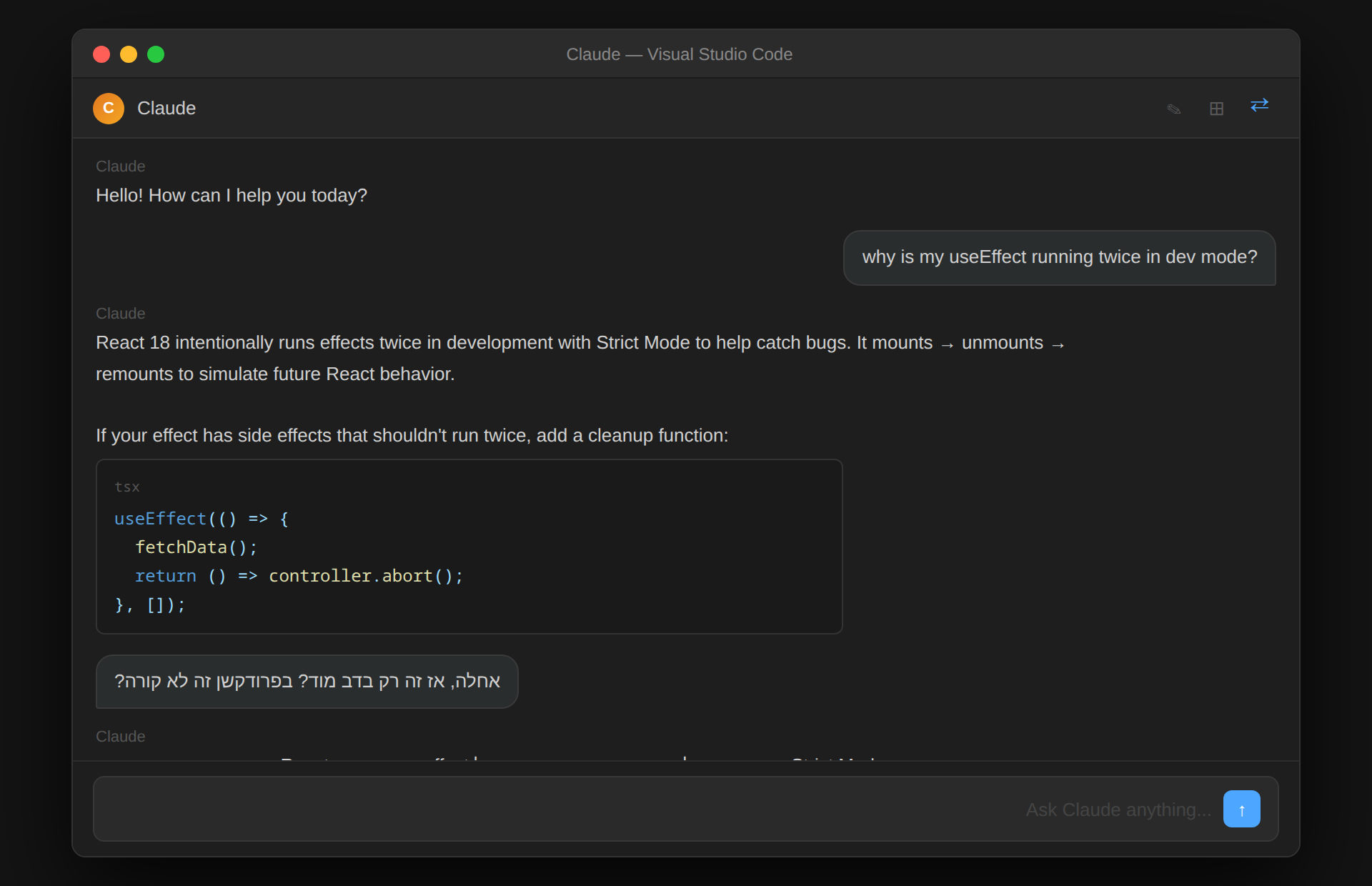1372x886 pixels.
Task: Click the pencil edit icon in the header
Action: click(1173, 109)
